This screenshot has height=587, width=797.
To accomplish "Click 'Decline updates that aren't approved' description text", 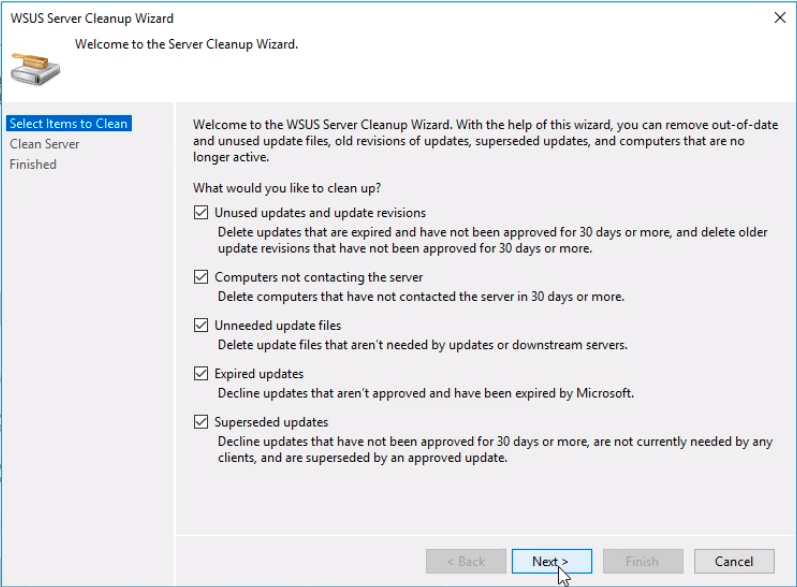I will (425, 393).
